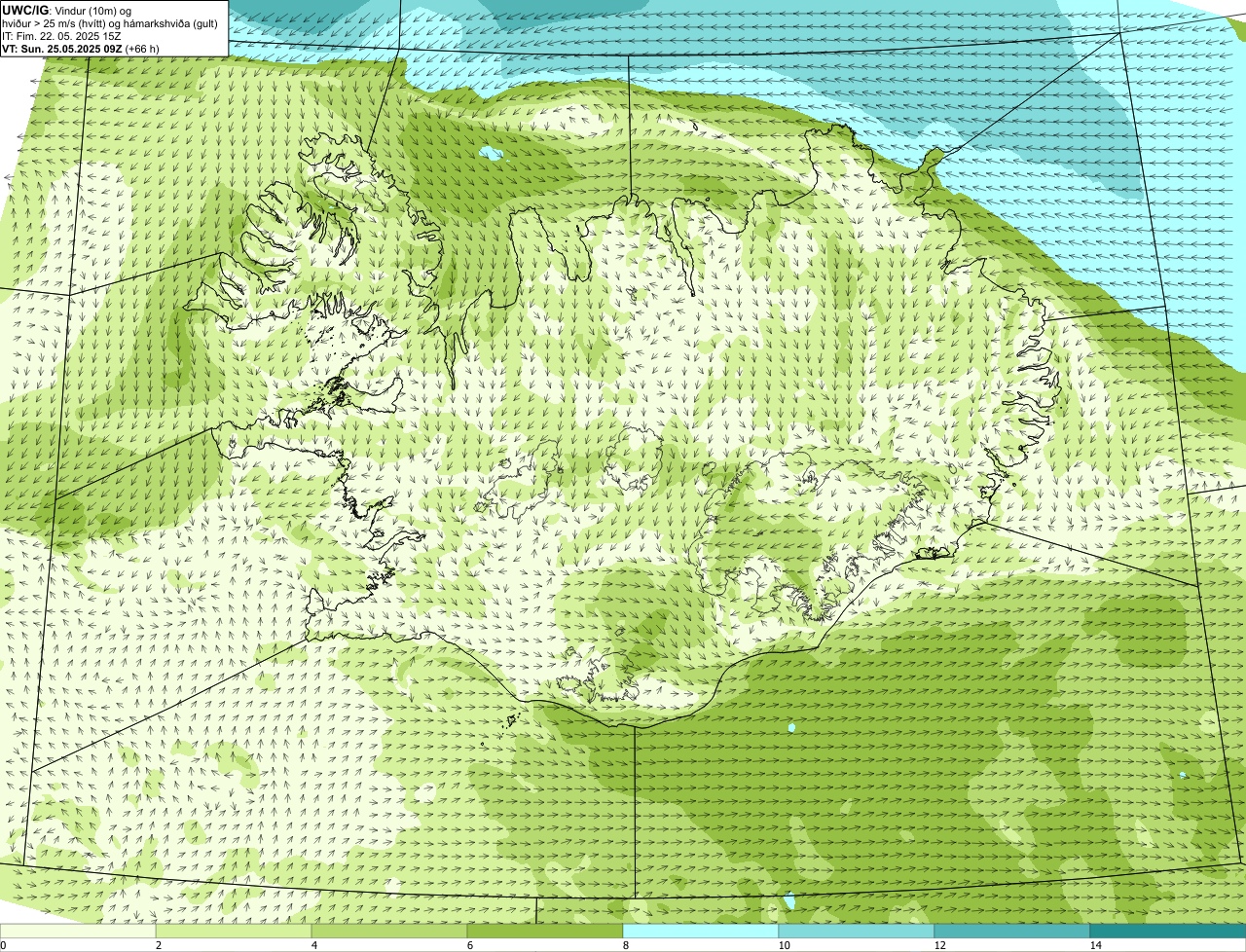Viewport: 1246px width, 952px height.
Task: Click the legend color band between 4 and 6
Action: pyautogui.click(x=389, y=931)
